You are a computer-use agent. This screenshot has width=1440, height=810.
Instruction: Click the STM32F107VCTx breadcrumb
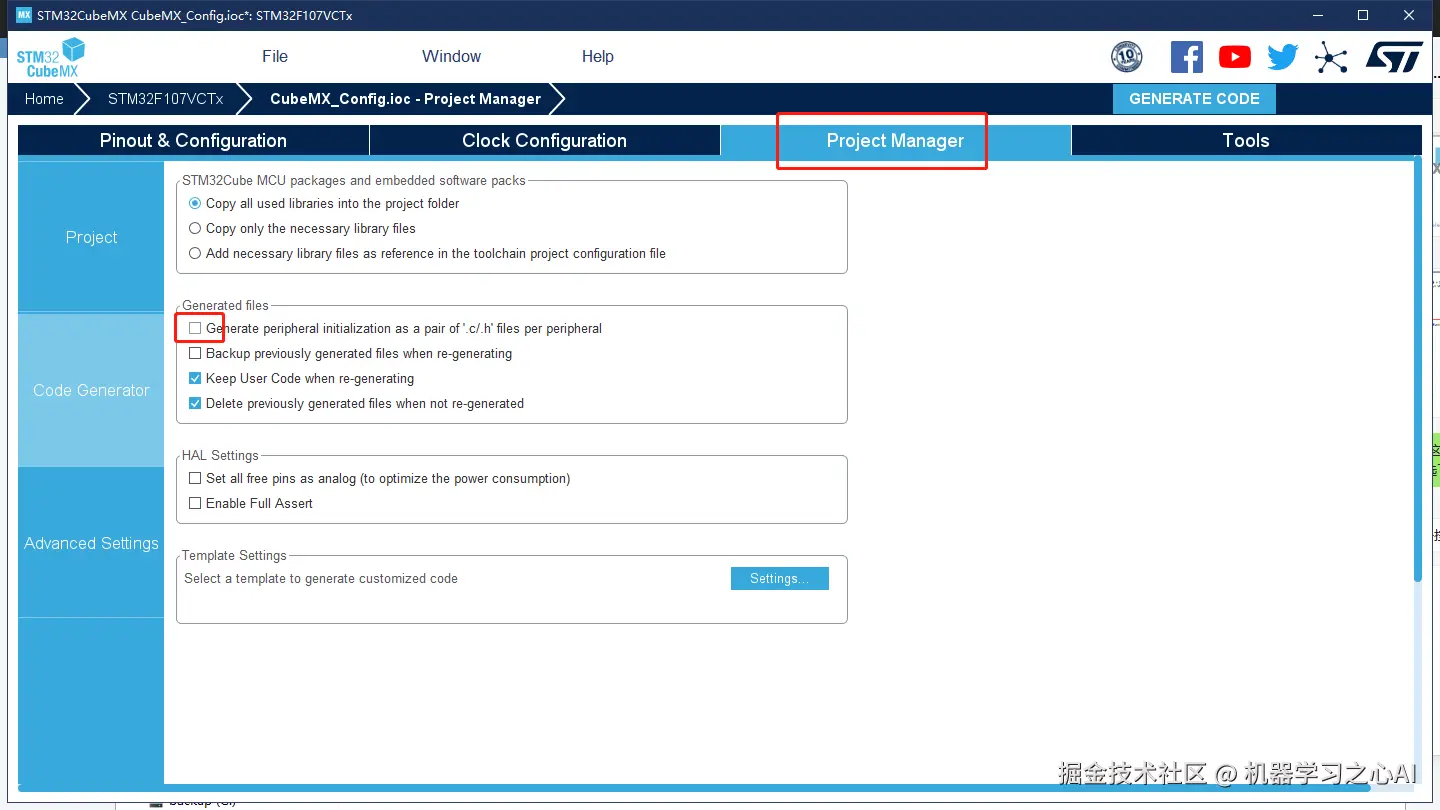[166, 99]
